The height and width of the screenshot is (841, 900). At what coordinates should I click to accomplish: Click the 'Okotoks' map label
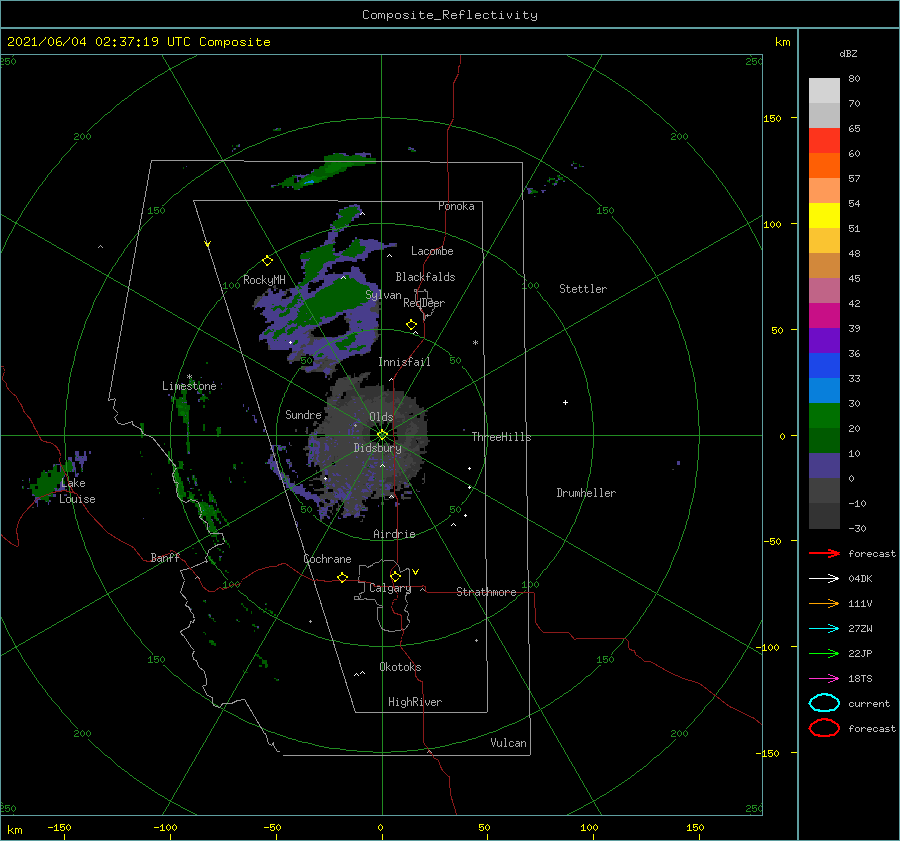click(400, 667)
